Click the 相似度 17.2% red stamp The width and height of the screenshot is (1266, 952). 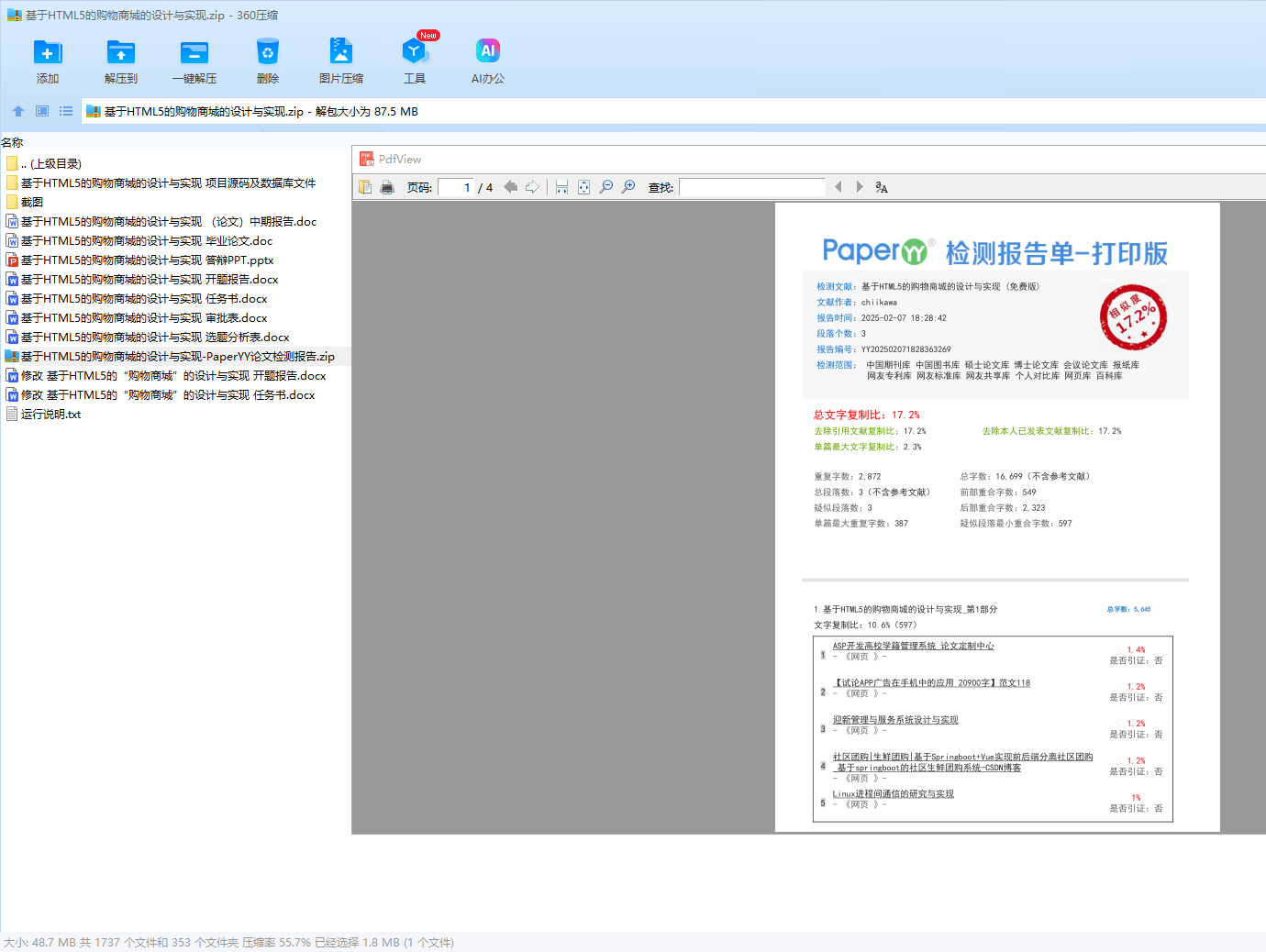[x=1133, y=317]
